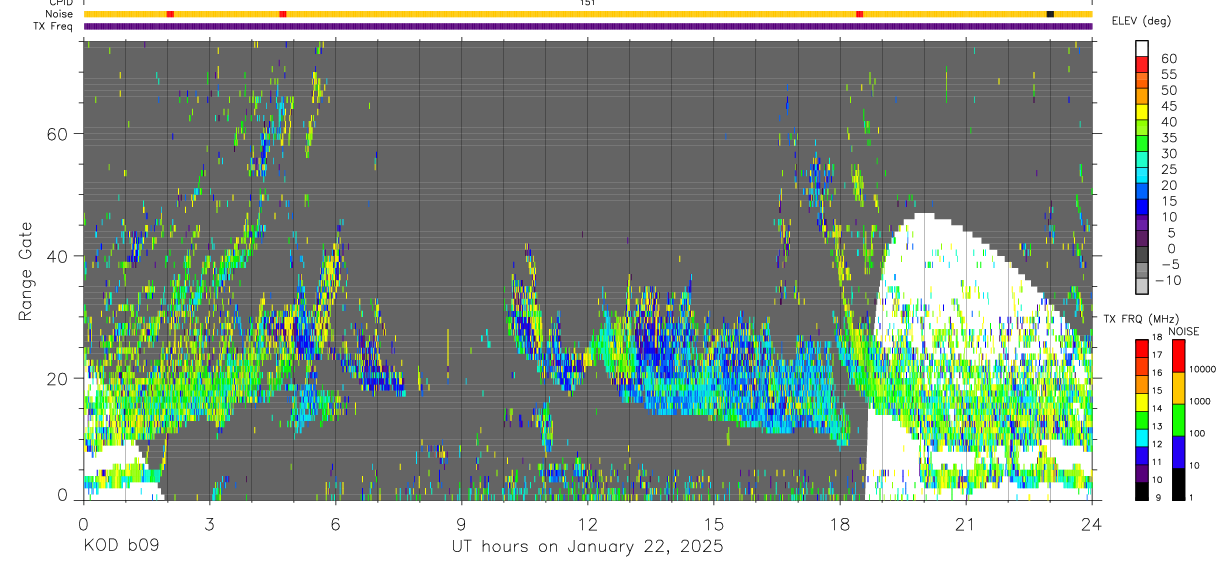The width and height of the screenshot is (1228, 567).
Task: Click the ELEV swatch between 30 and 35
Action: [x=1142, y=144]
